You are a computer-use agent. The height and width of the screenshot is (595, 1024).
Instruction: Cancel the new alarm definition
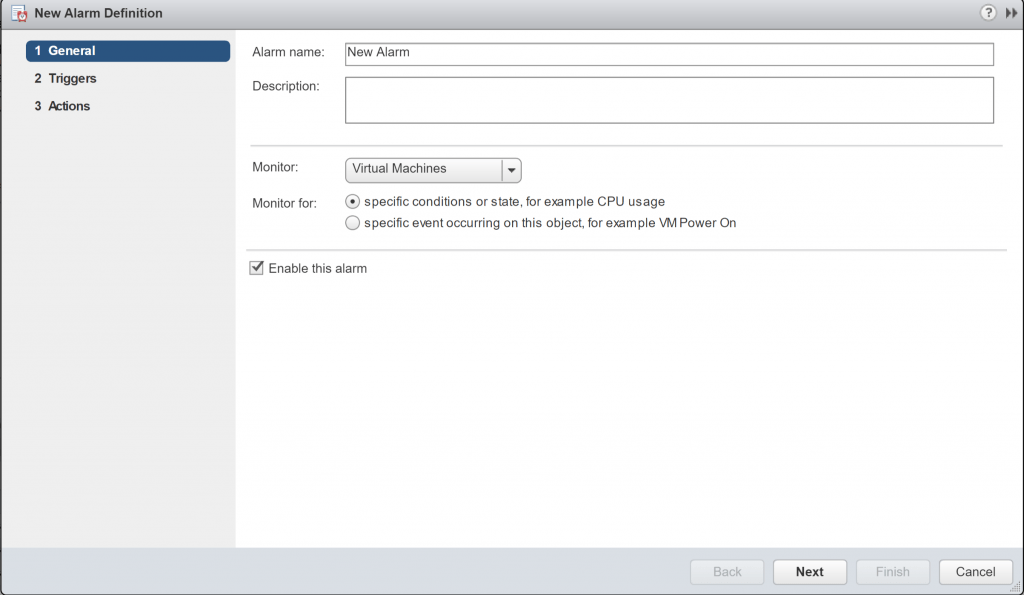975,571
